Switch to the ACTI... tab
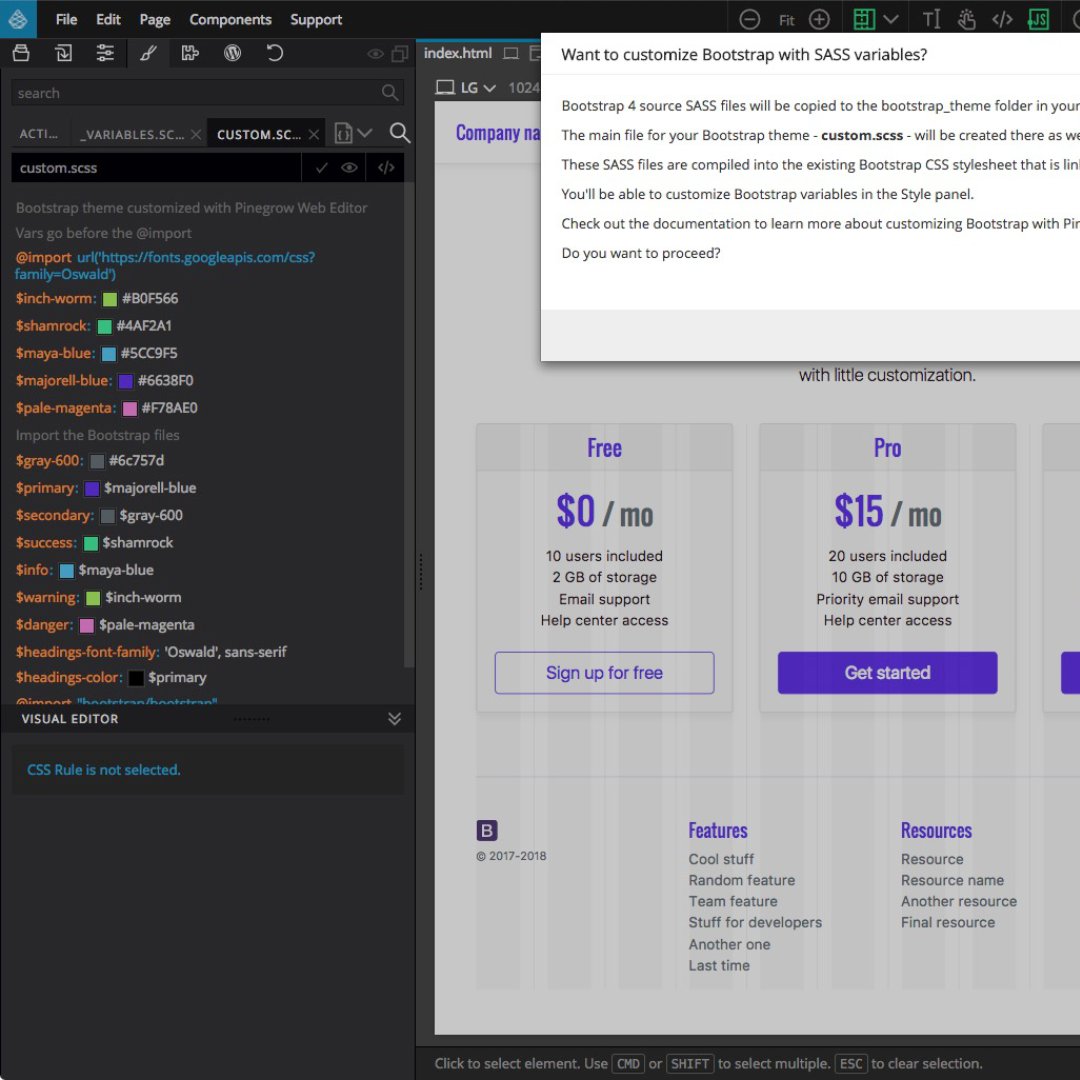Image resolution: width=1080 pixels, height=1080 pixels. tap(39, 134)
